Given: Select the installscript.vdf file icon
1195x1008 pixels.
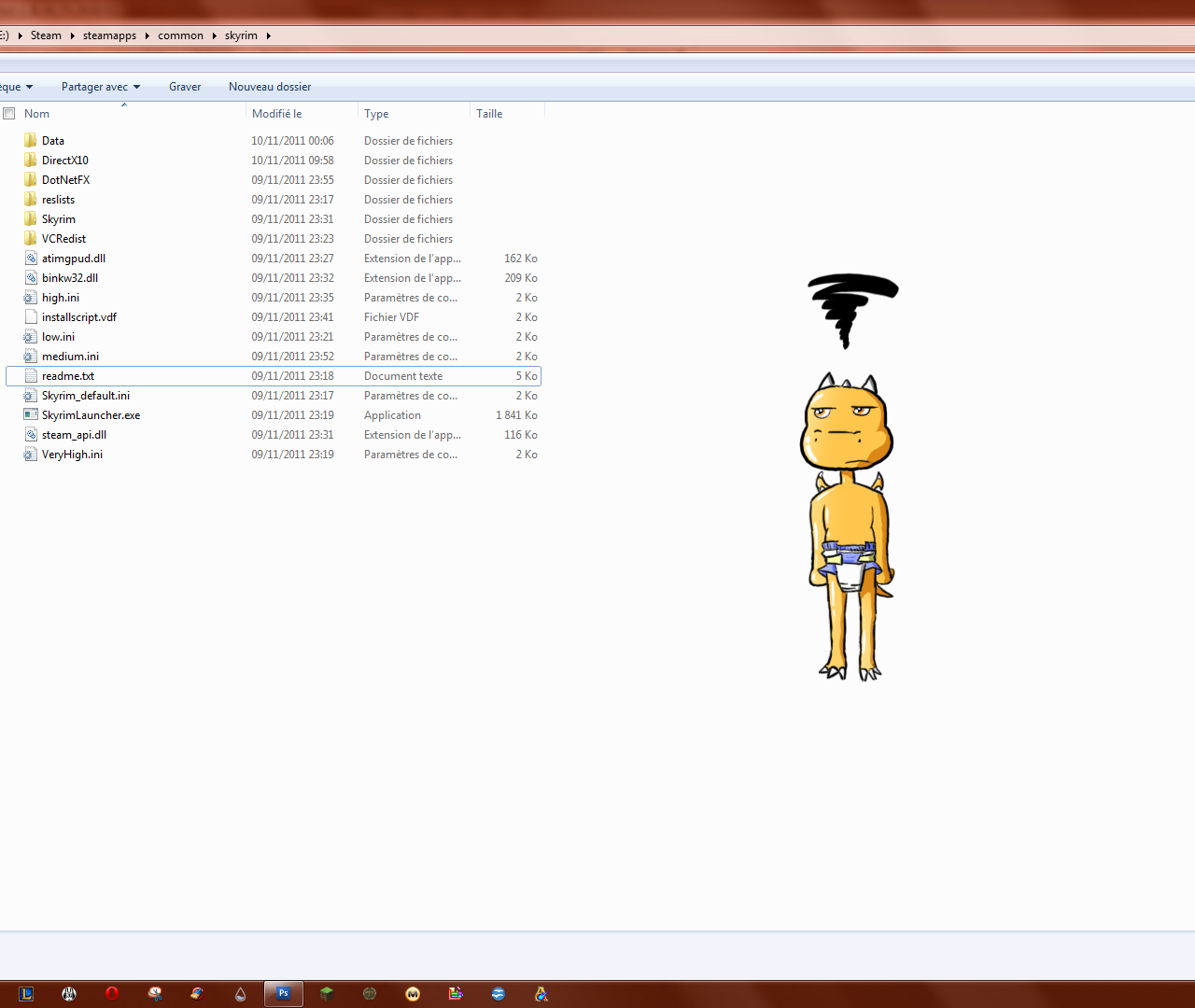Looking at the screenshot, I should [x=31, y=317].
